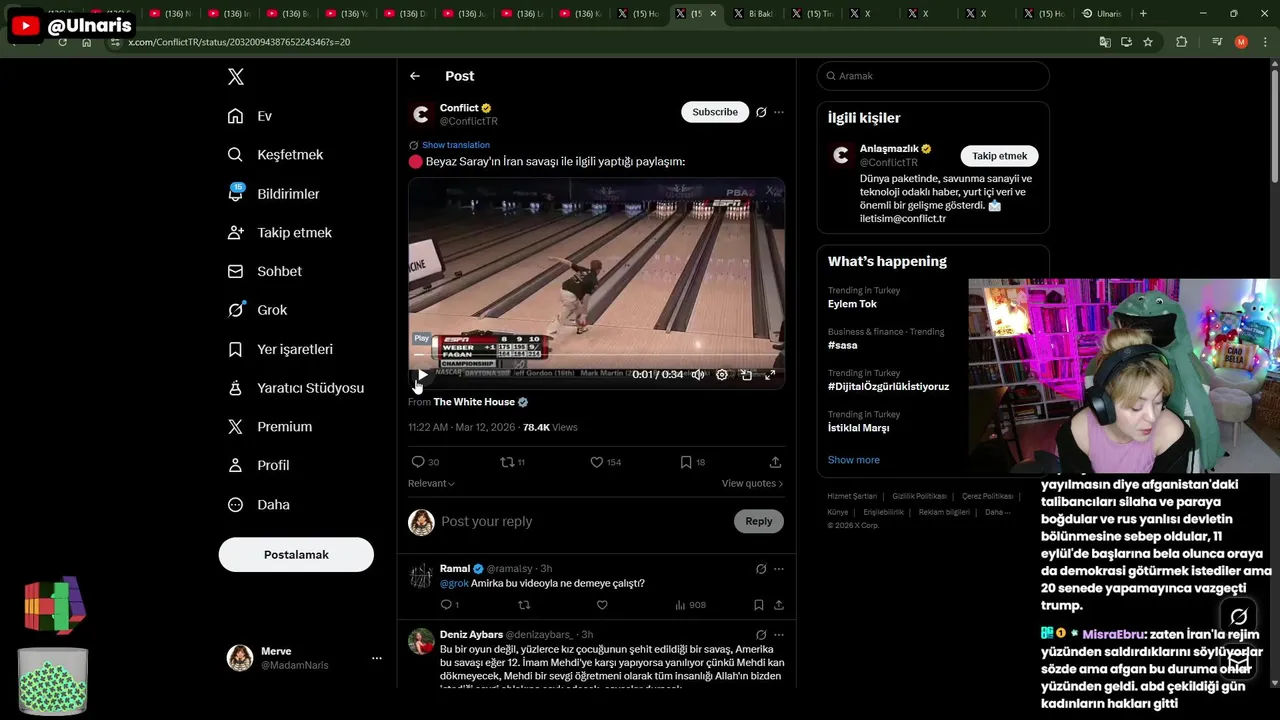This screenshot has width=1280, height=720.
Task: Switch to the Ulnaris browser tab
Action: [x=1103, y=14]
